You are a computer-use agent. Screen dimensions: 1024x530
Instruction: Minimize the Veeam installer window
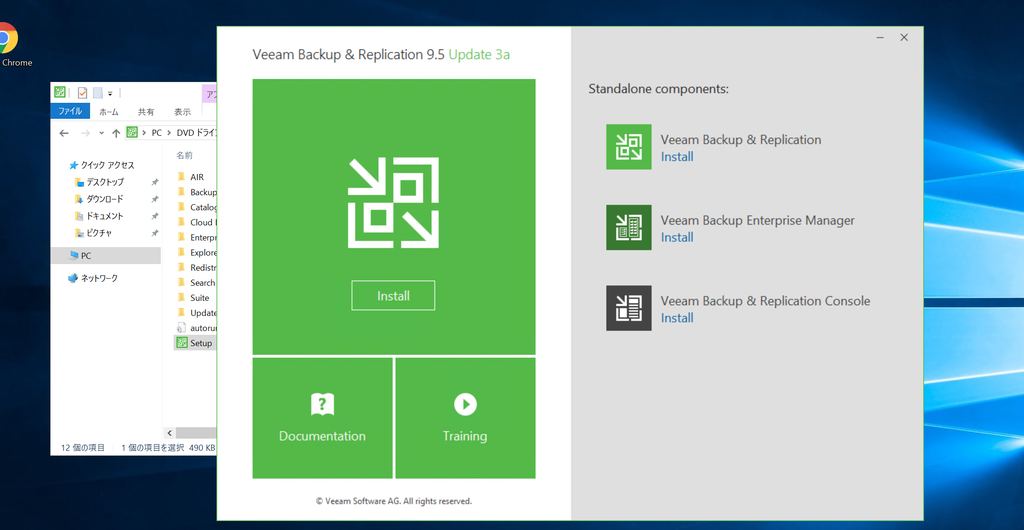click(880, 38)
